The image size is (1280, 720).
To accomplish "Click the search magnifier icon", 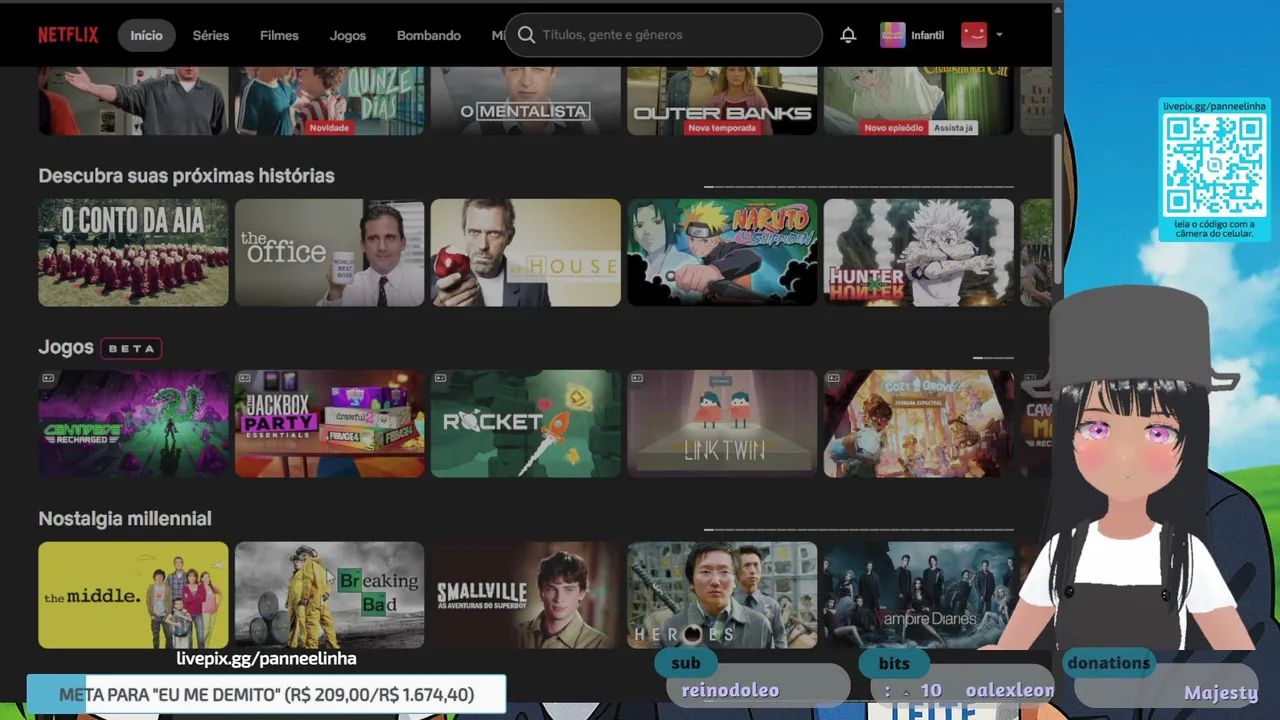I will tap(527, 35).
